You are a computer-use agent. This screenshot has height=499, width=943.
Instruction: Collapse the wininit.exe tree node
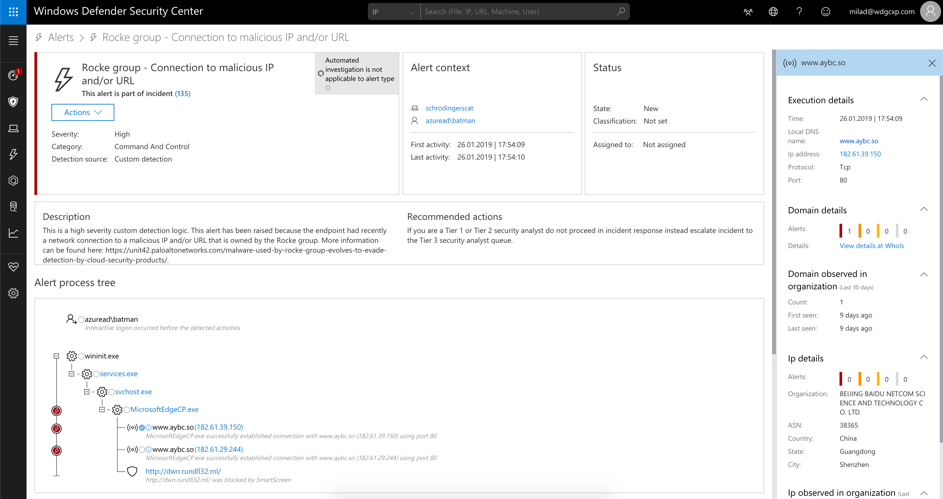[x=56, y=356]
